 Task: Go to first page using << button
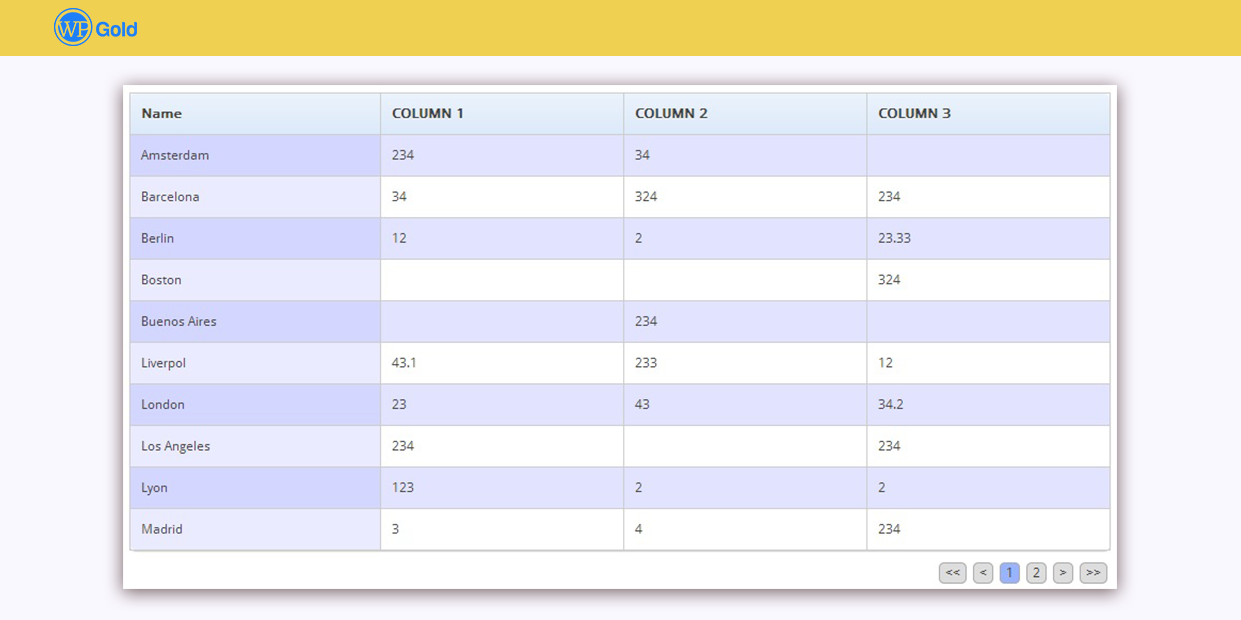pos(952,573)
